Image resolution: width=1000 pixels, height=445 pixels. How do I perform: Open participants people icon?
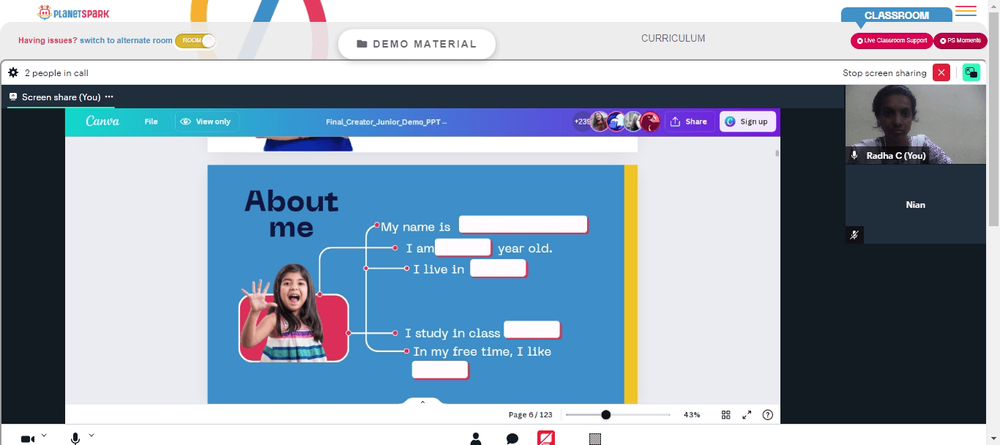click(476, 439)
